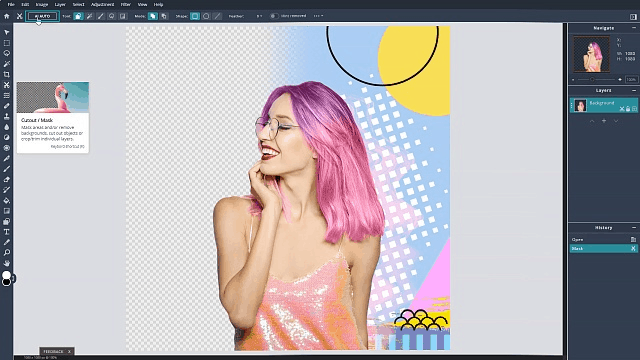Collapse the Layers panel
The width and height of the screenshot is (640, 360).
(634, 90)
